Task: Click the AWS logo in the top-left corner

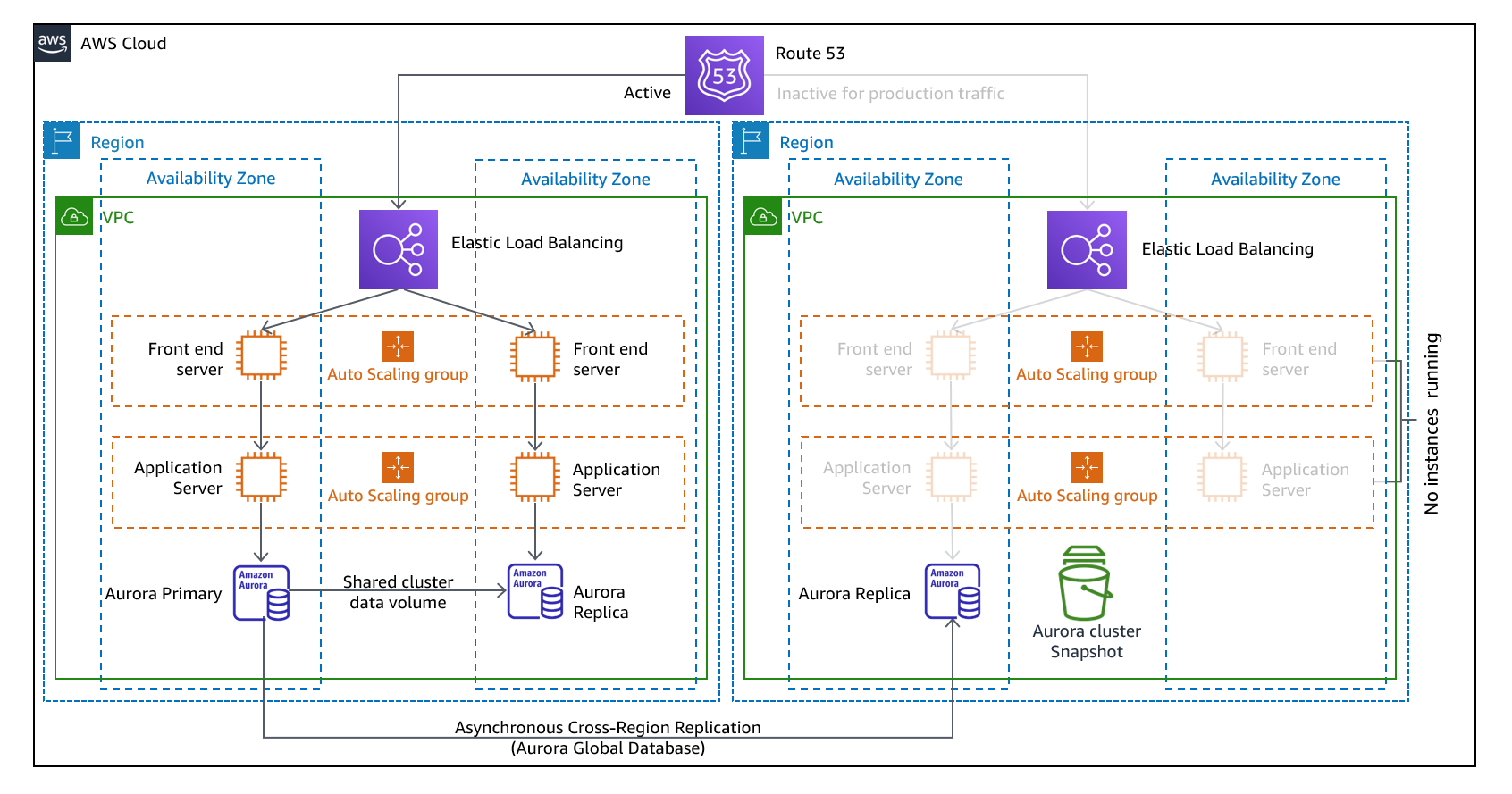Action: [x=52, y=43]
